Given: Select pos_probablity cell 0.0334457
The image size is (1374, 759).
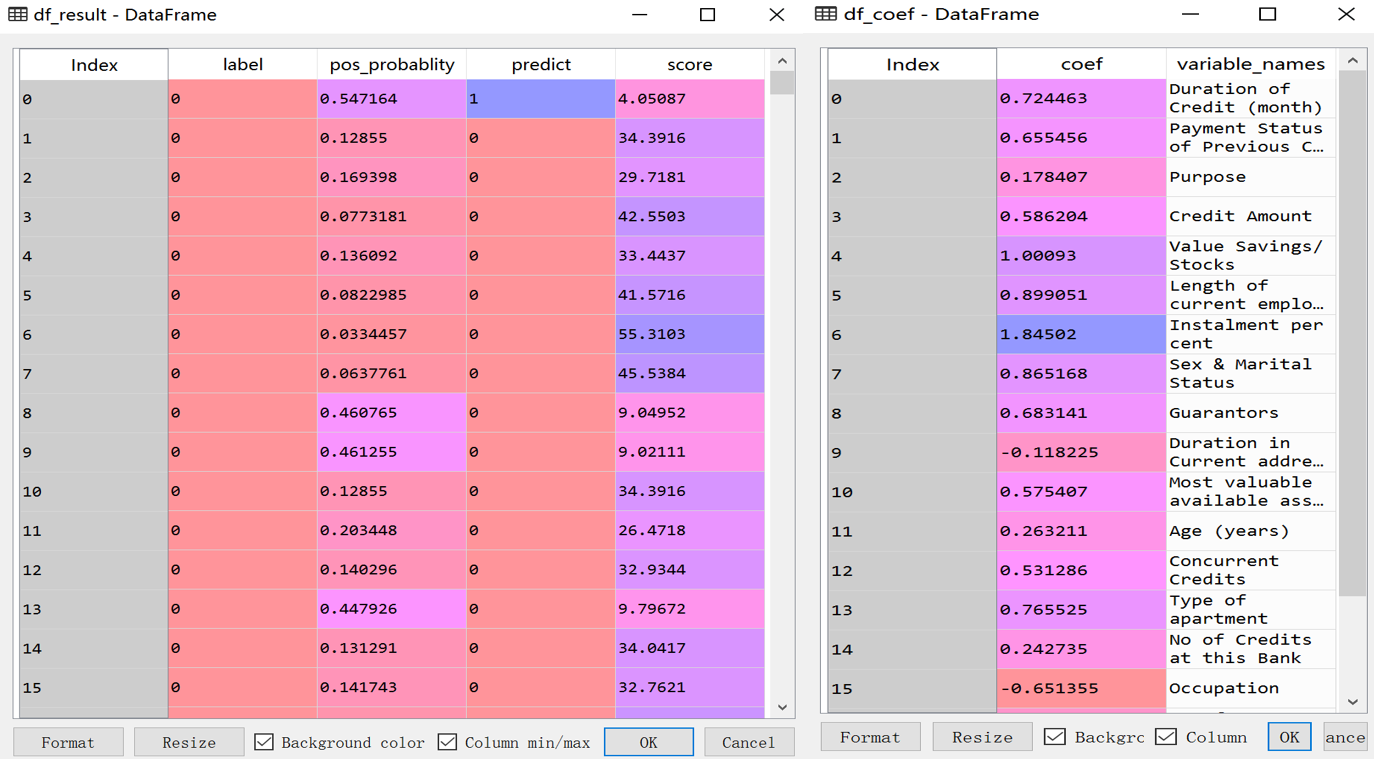Looking at the screenshot, I should click(392, 334).
